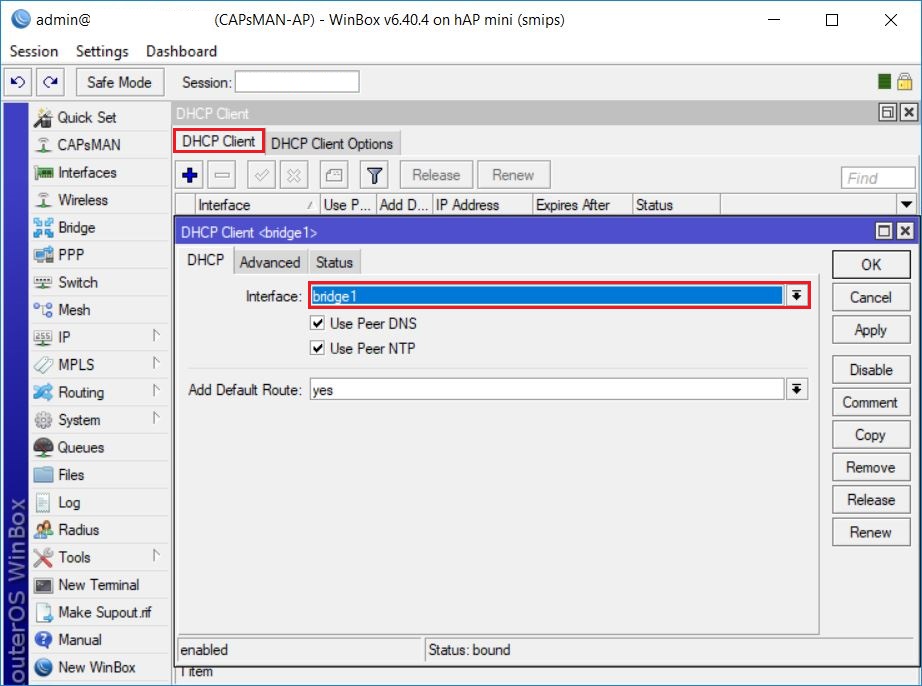Click the Apply button

click(871, 330)
